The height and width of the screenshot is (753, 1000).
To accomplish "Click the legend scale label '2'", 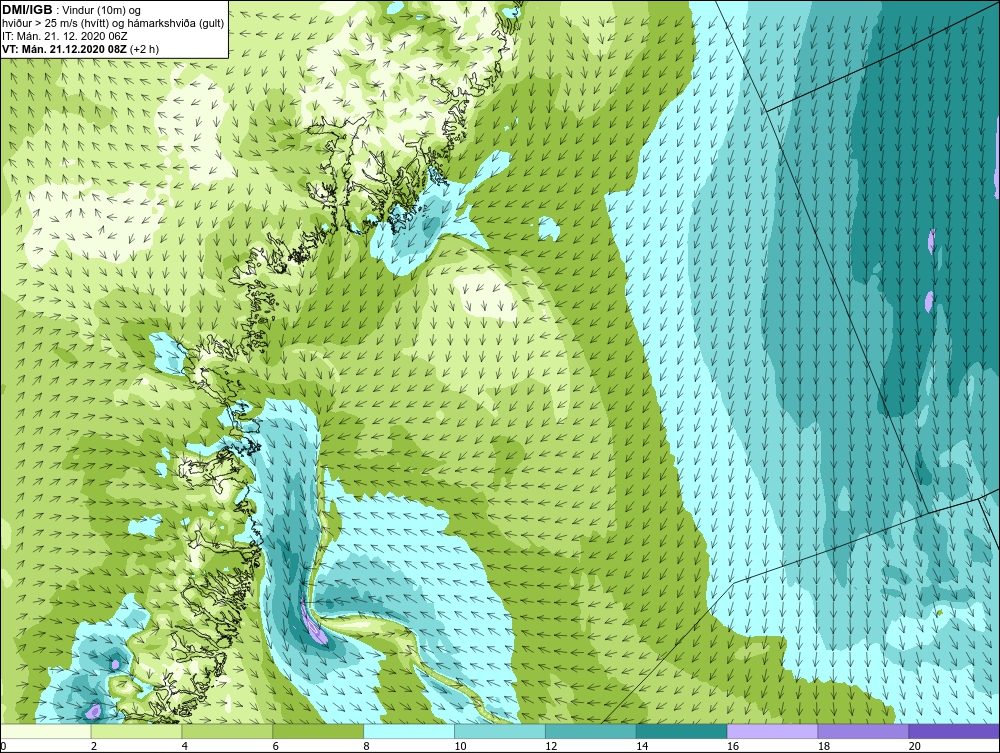I will (94, 746).
